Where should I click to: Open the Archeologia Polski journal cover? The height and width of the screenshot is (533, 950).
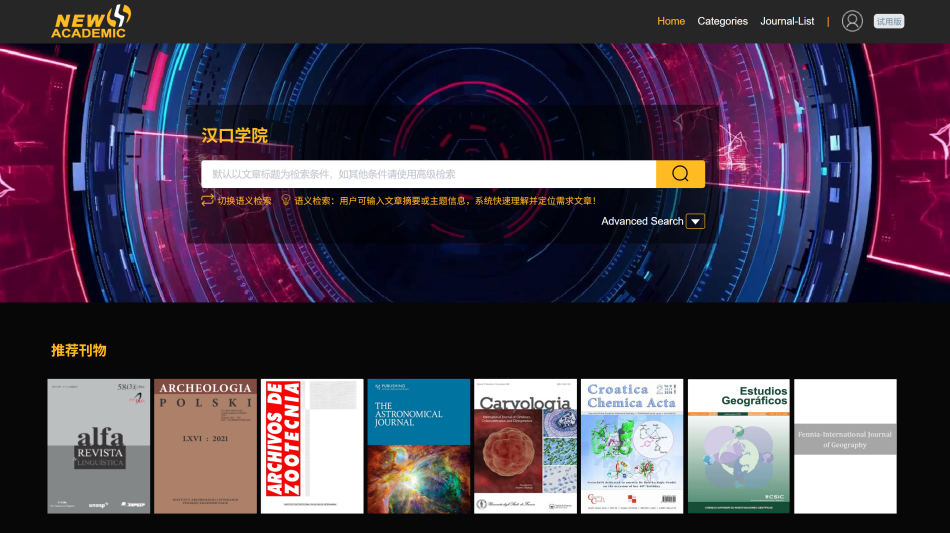(205, 446)
